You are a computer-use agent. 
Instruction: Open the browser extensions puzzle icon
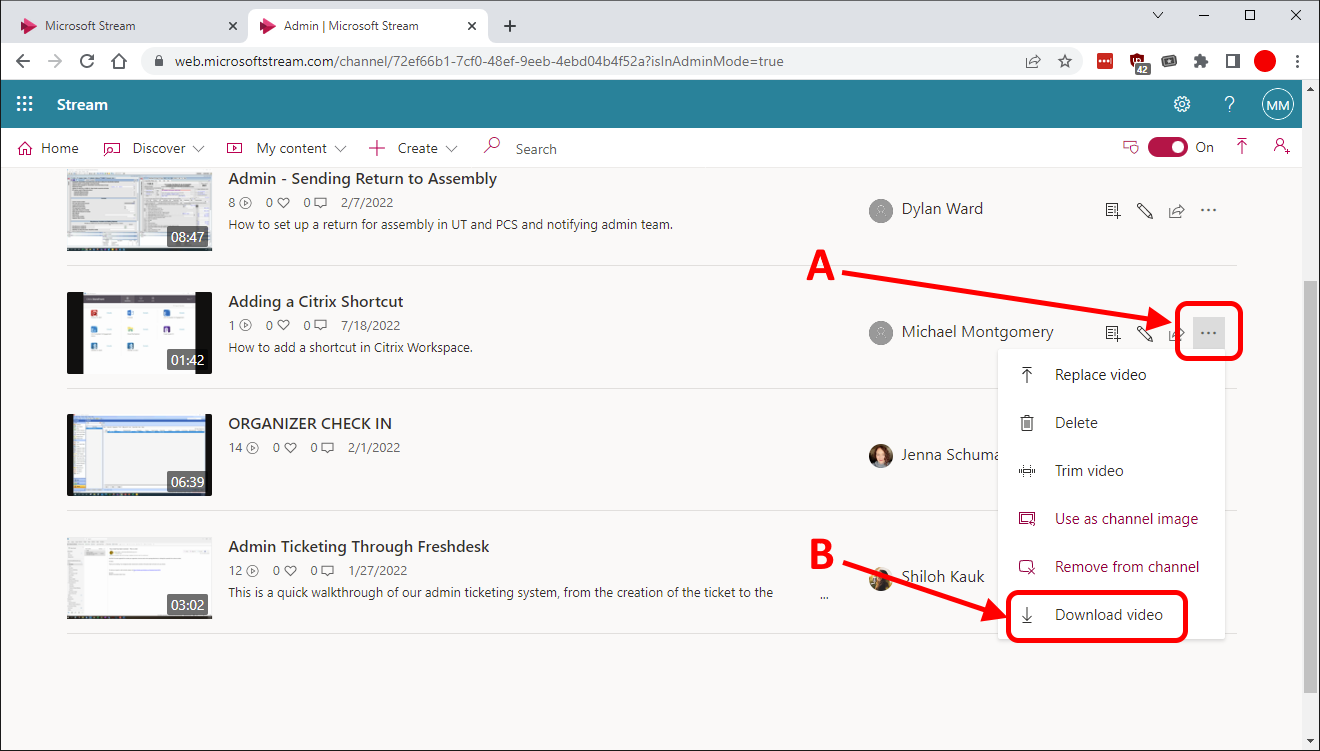pyautogui.click(x=1201, y=61)
